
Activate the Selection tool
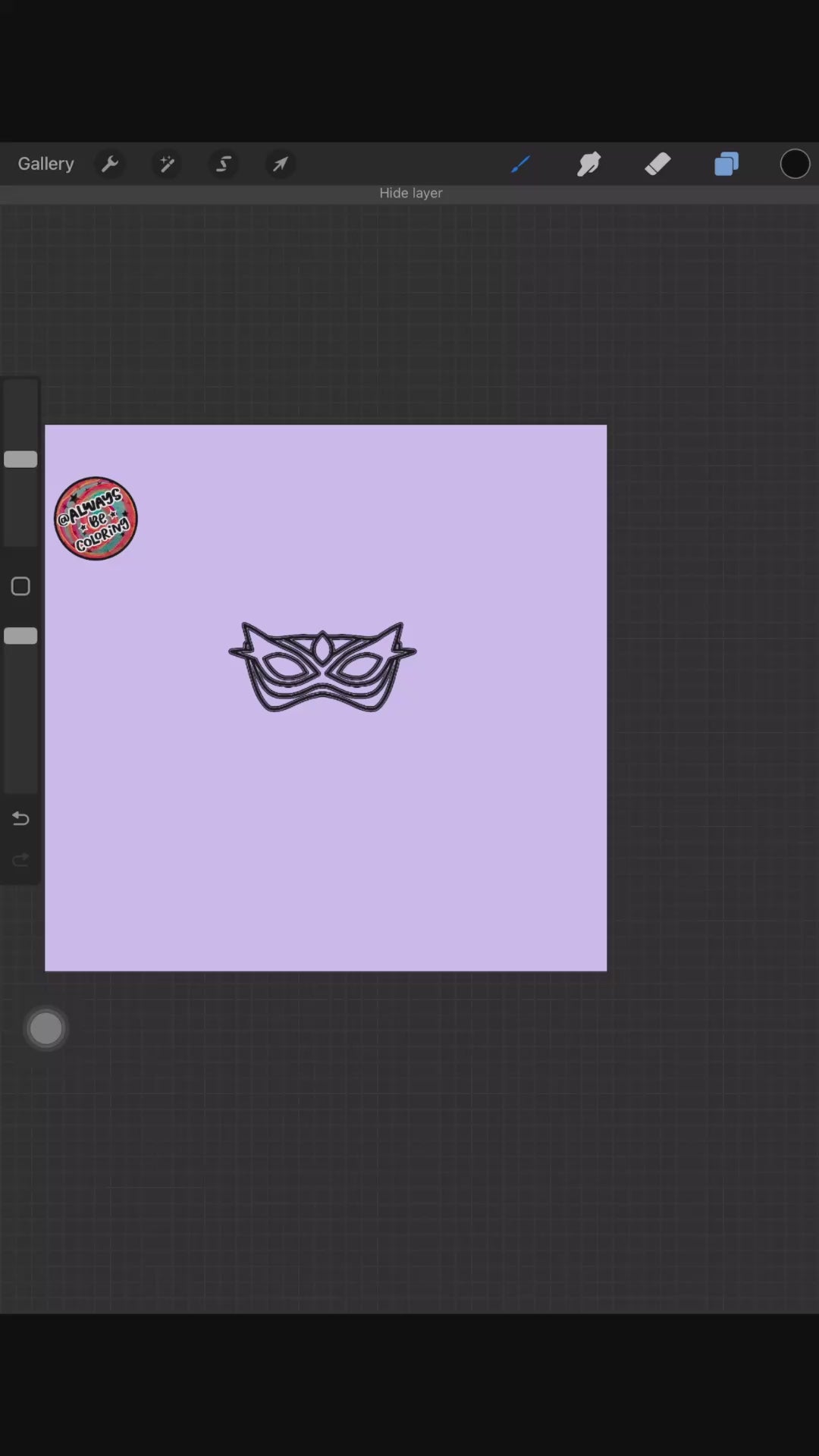(224, 164)
